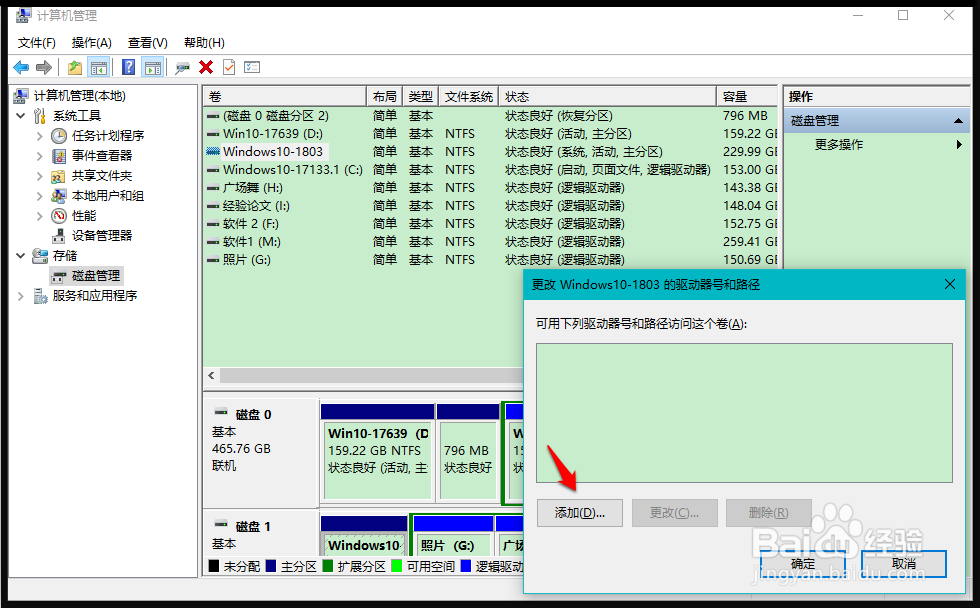Image resolution: width=980 pixels, height=608 pixels.
Task: Expand the 服务和应用程序 node arrow
Action: click(x=21, y=296)
